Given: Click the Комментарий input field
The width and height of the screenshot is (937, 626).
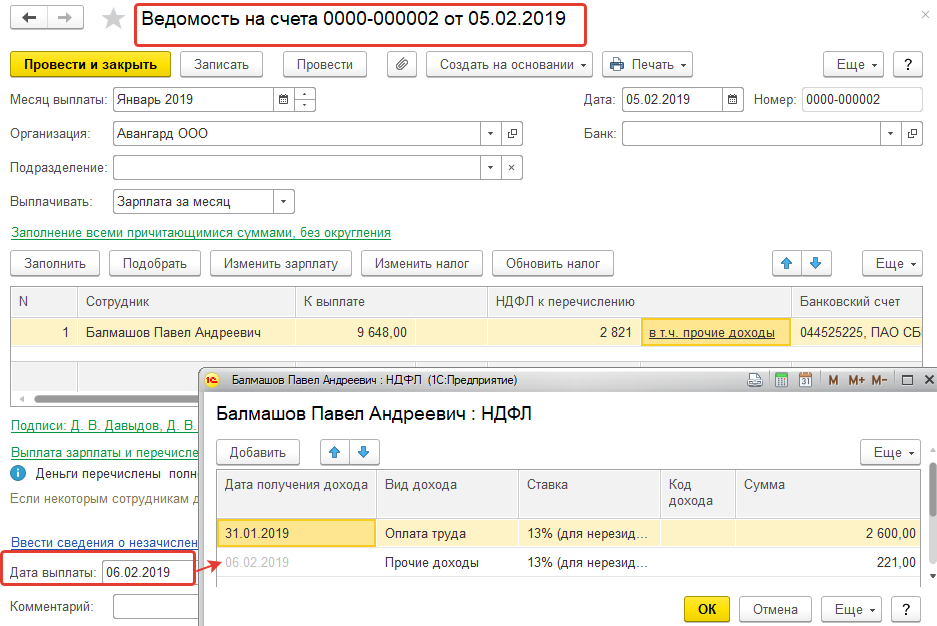Looking at the screenshot, I should [155, 606].
